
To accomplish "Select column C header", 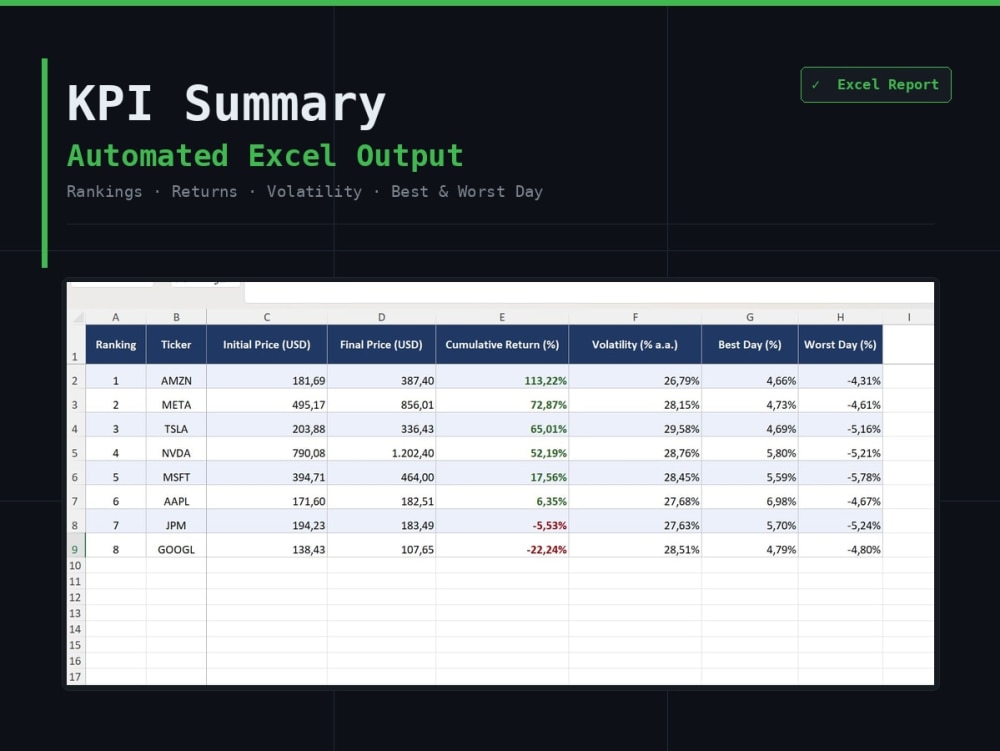I will click(x=267, y=317).
